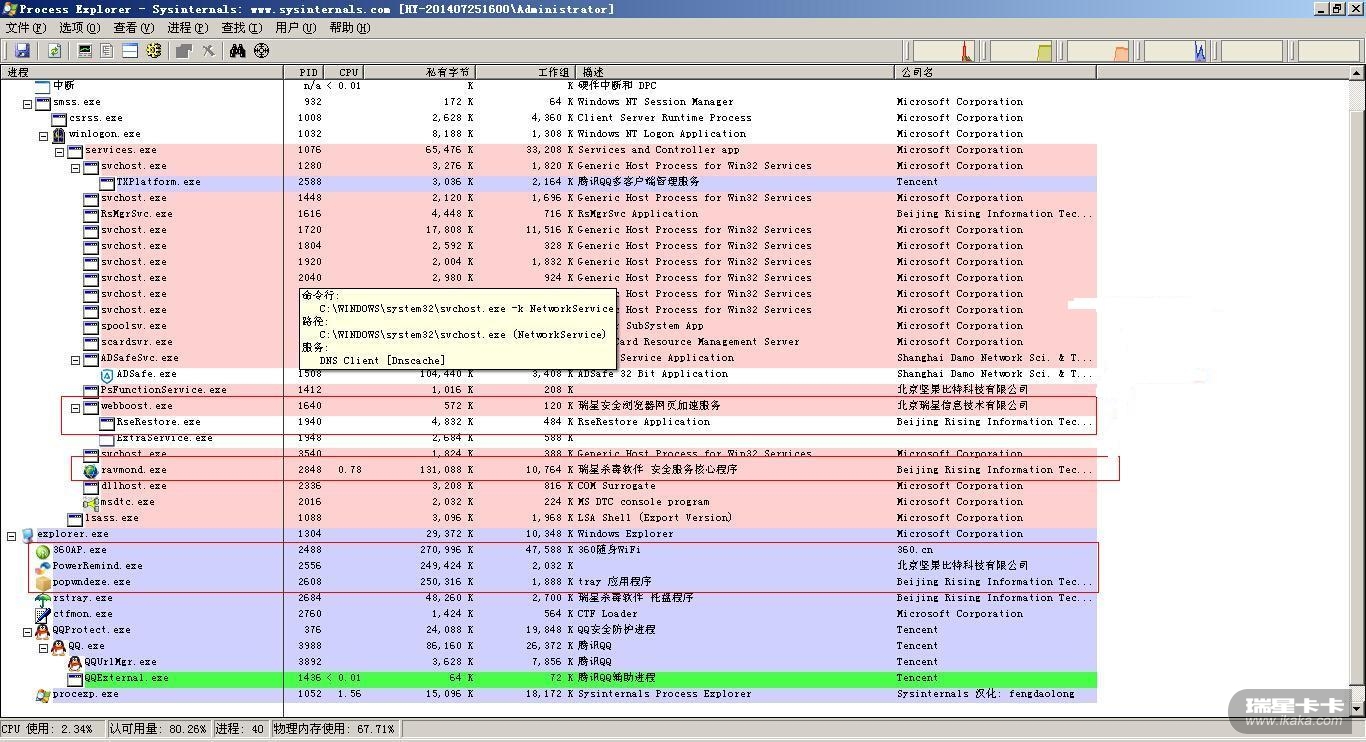The width and height of the screenshot is (1366, 742).
Task: Open the 选项(O) menu
Action: point(80,28)
